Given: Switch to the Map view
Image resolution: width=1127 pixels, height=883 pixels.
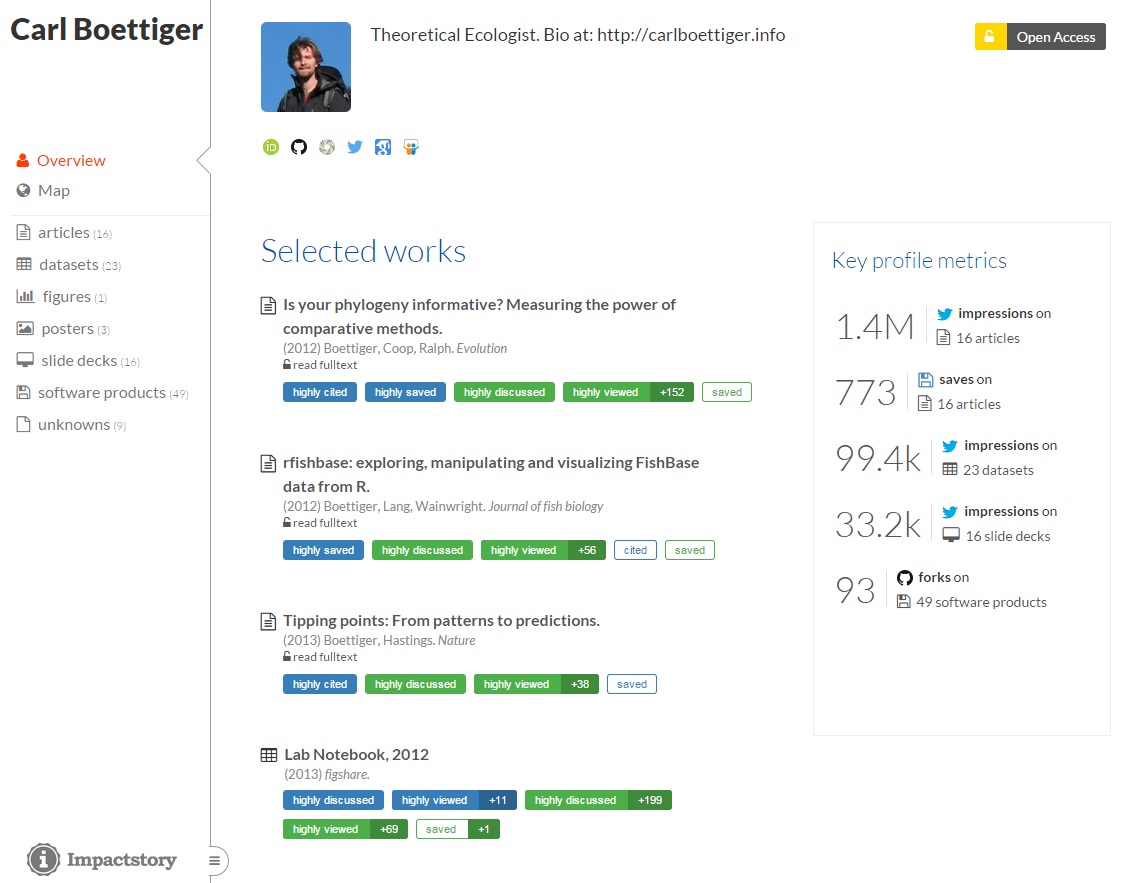Looking at the screenshot, I should point(43,190).
